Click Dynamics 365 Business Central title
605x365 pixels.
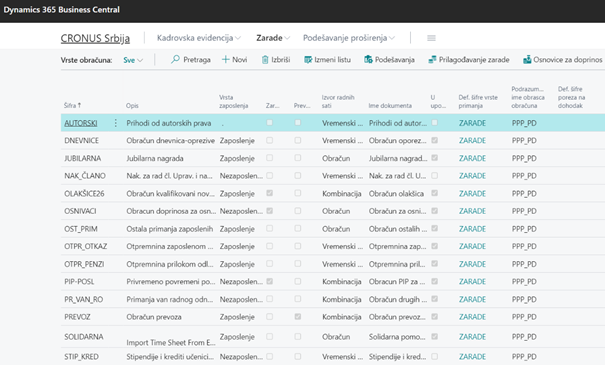[x=61, y=10]
